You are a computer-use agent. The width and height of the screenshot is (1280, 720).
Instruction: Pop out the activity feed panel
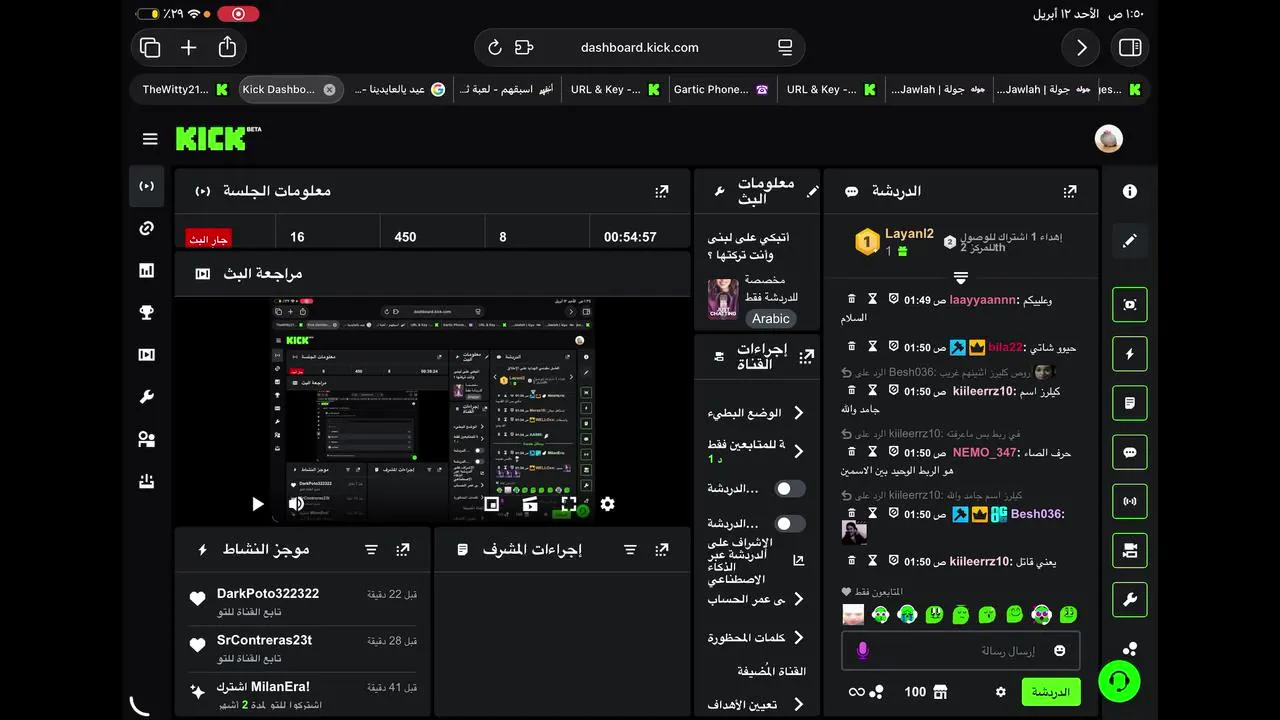tap(402, 550)
